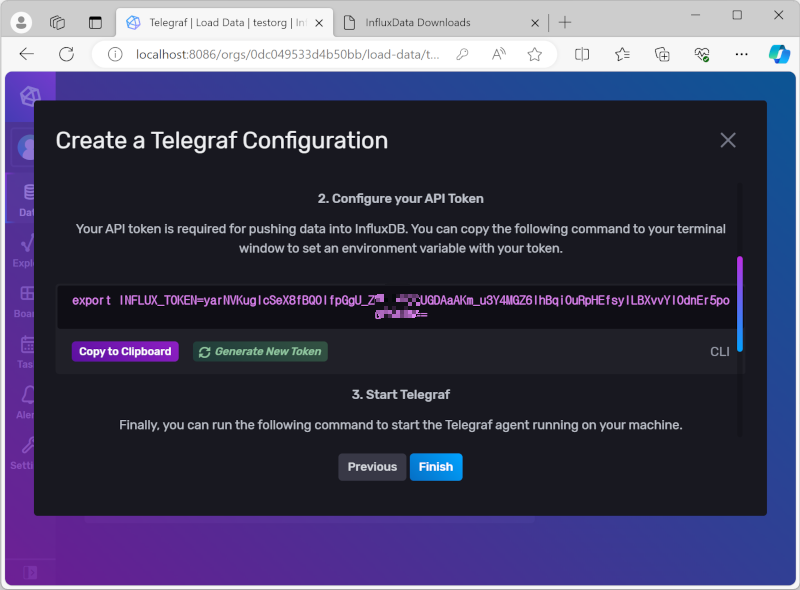The image size is (800, 590).
Task: Go to the Previous step
Action: tap(372, 467)
